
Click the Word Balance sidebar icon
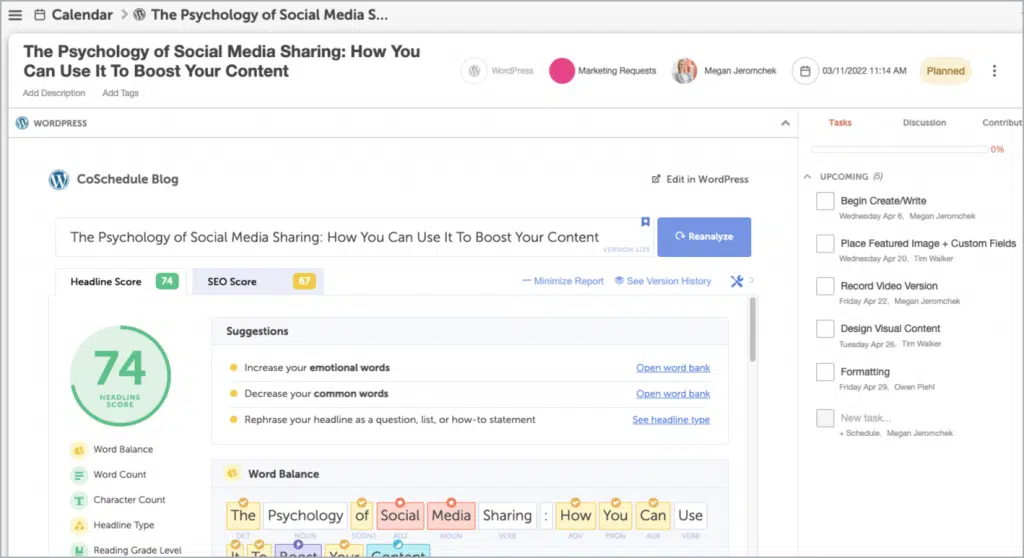(x=78, y=450)
